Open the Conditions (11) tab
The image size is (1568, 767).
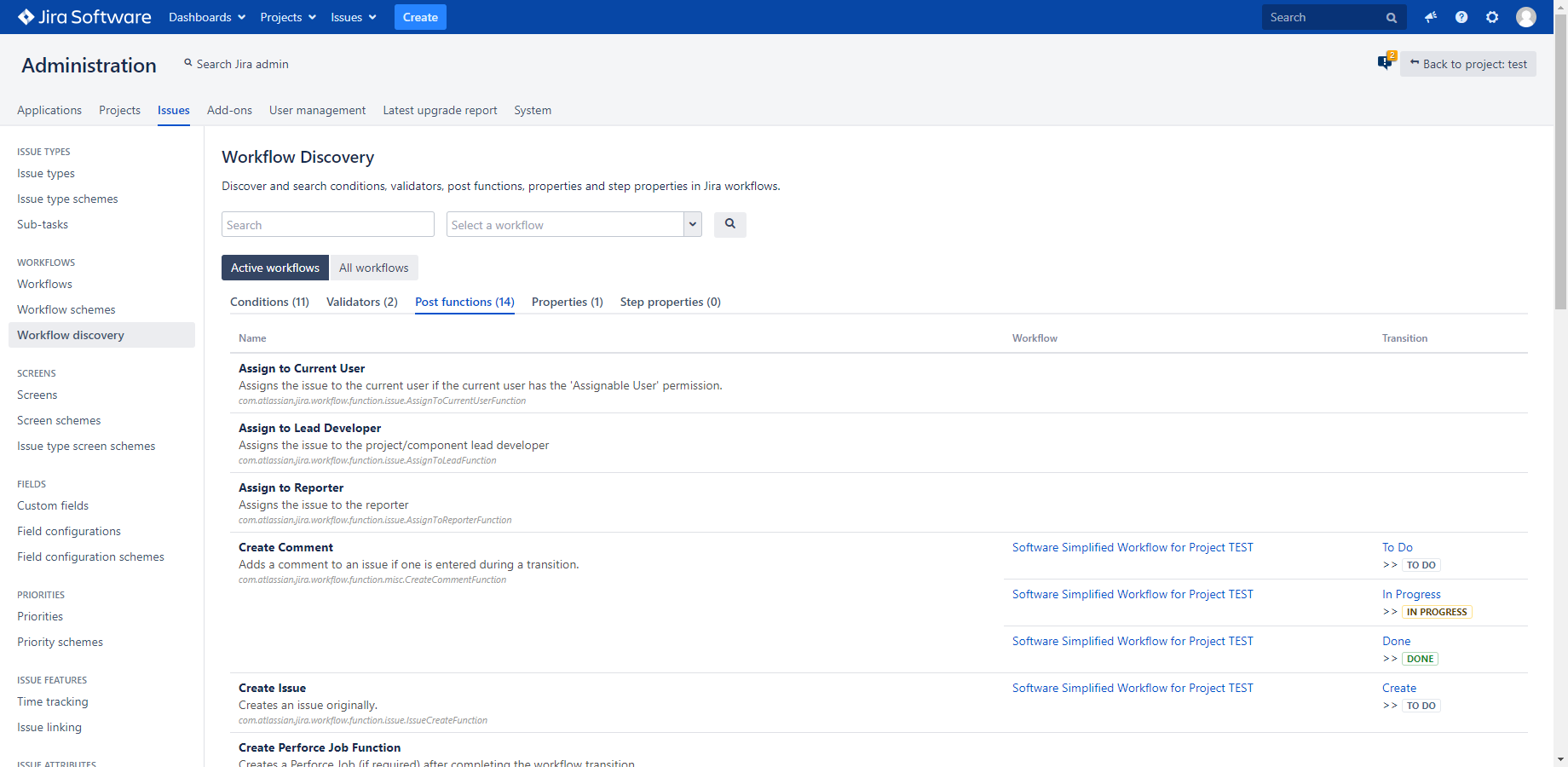click(269, 302)
